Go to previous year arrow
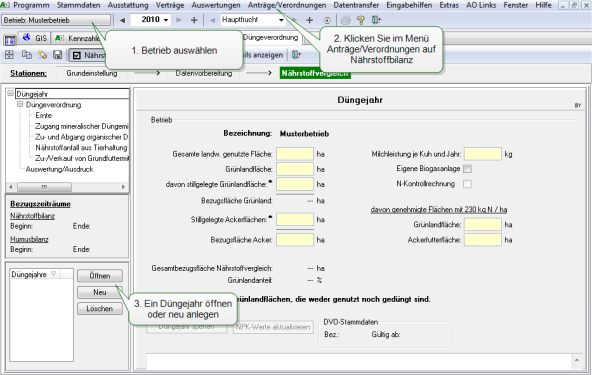This screenshot has height=375, width=592. coord(122,20)
